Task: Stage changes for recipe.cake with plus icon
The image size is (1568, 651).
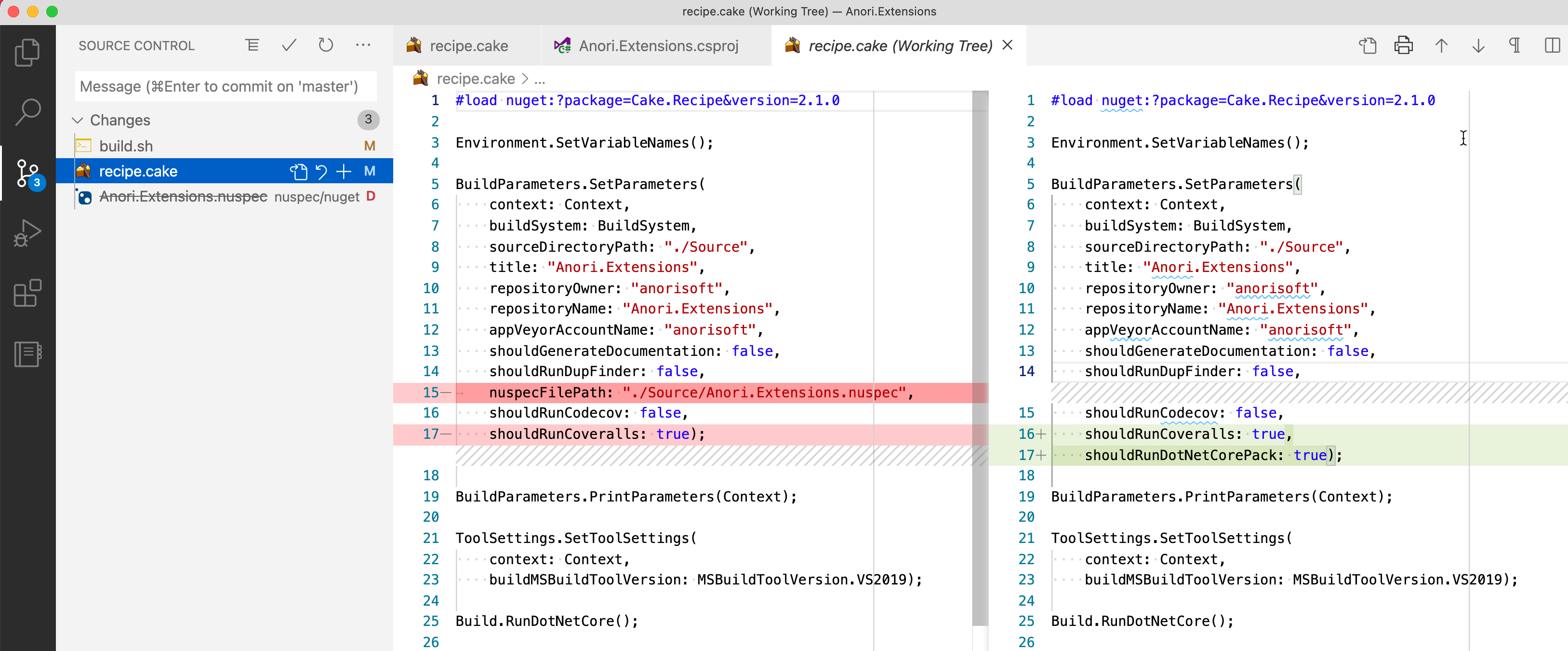Action: point(344,172)
